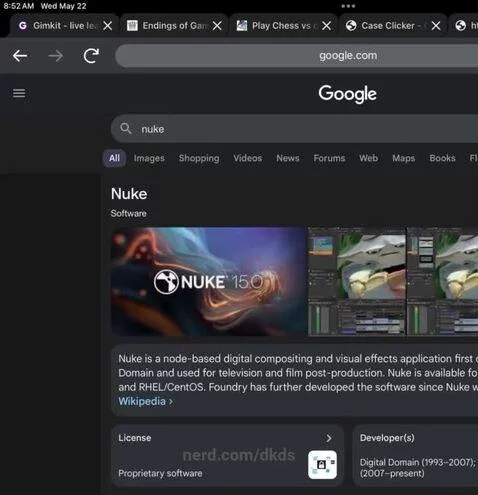
Task: Open the middle Nuke interface screenshot thumbnail
Action: click(357, 282)
